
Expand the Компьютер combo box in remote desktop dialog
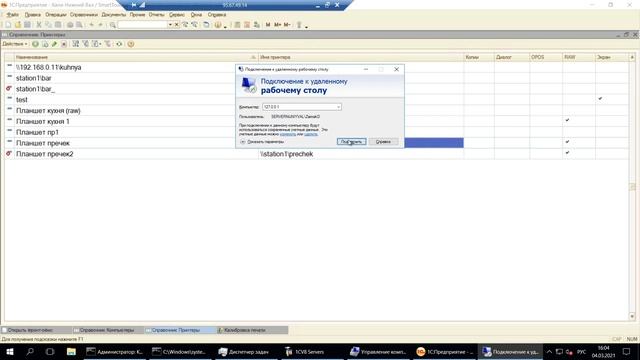point(338,107)
